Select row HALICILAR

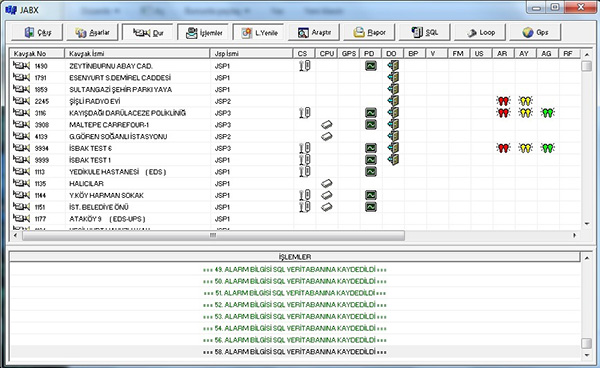click(295, 184)
